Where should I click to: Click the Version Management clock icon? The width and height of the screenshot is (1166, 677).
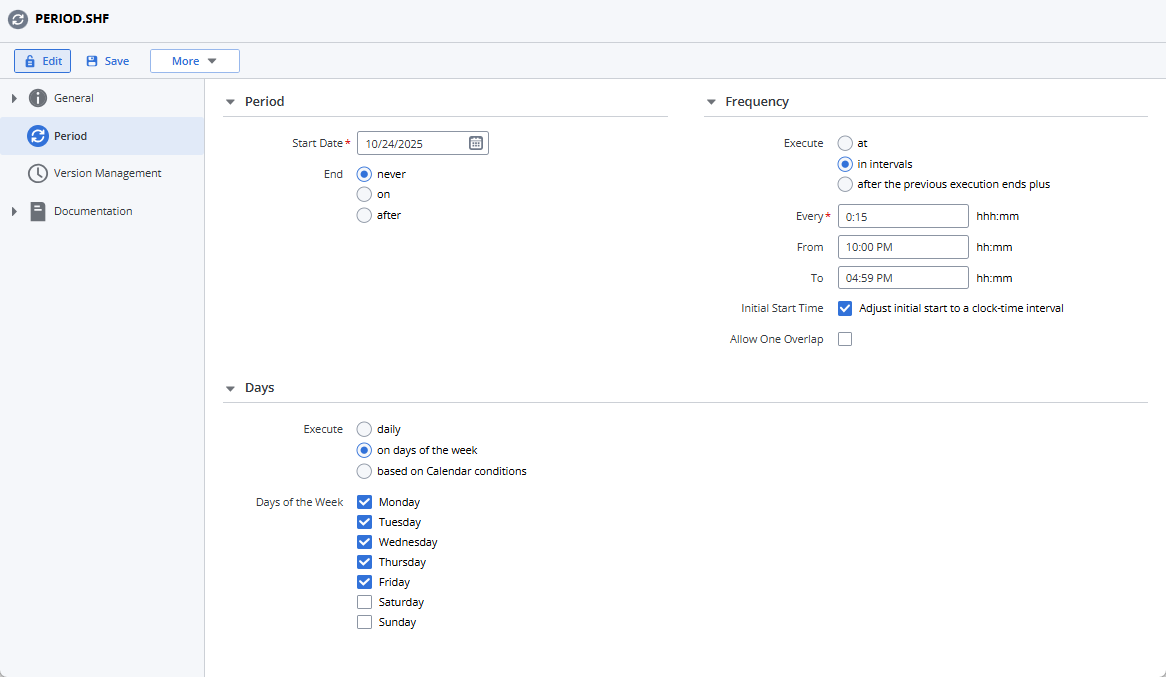[x=36, y=173]
